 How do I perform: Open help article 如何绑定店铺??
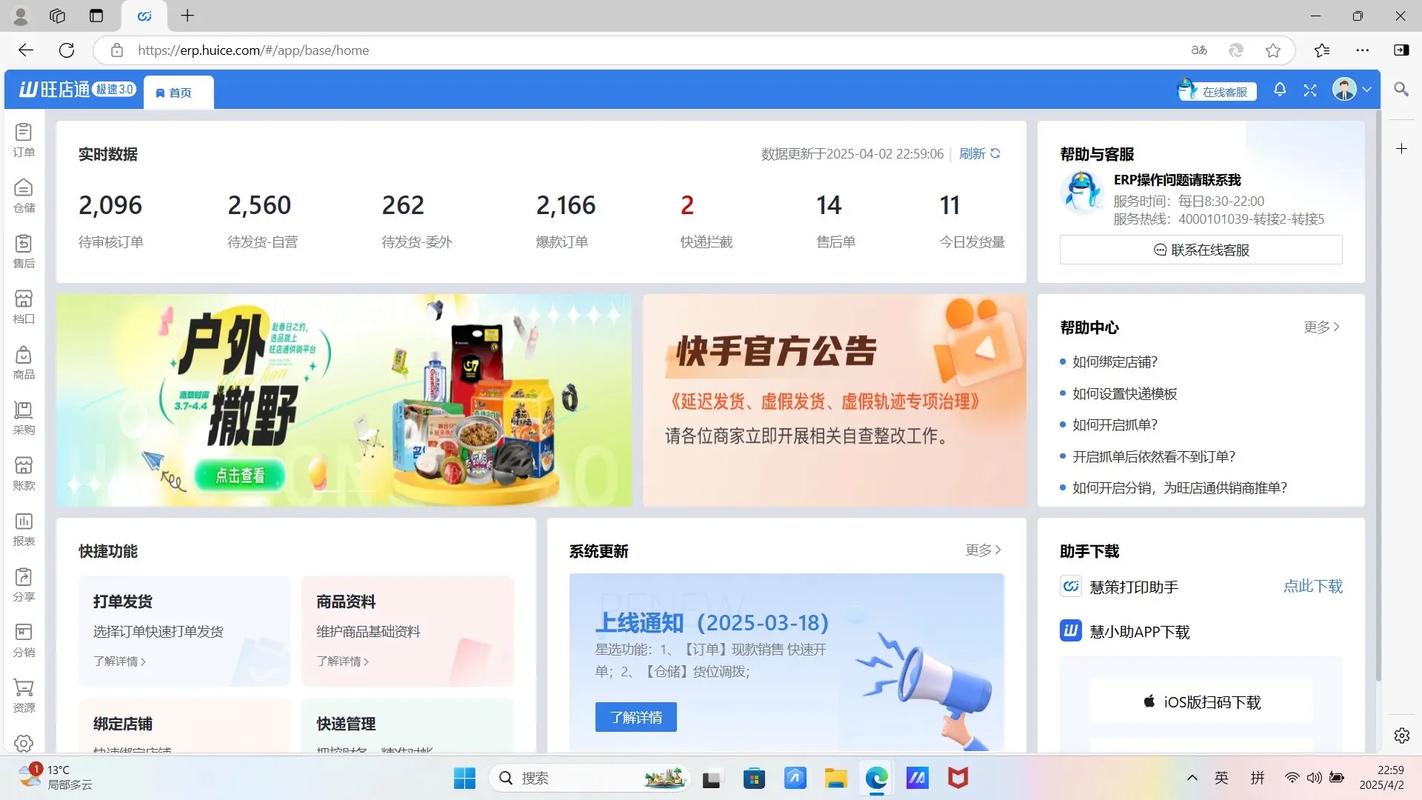[x=1115, y=362]
